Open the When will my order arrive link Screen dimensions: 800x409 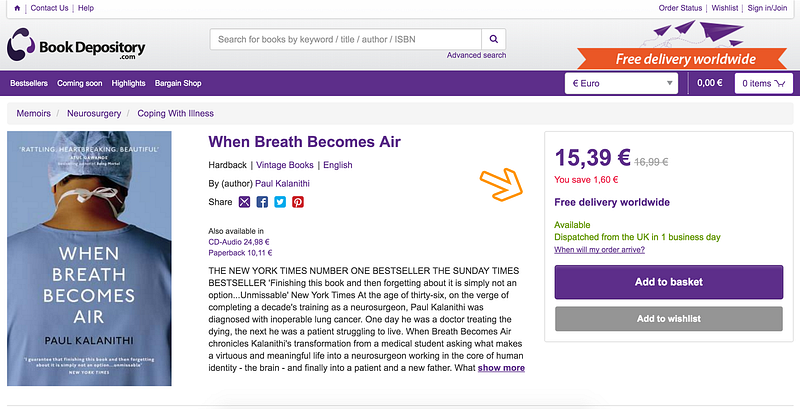[x=599, y=250]
